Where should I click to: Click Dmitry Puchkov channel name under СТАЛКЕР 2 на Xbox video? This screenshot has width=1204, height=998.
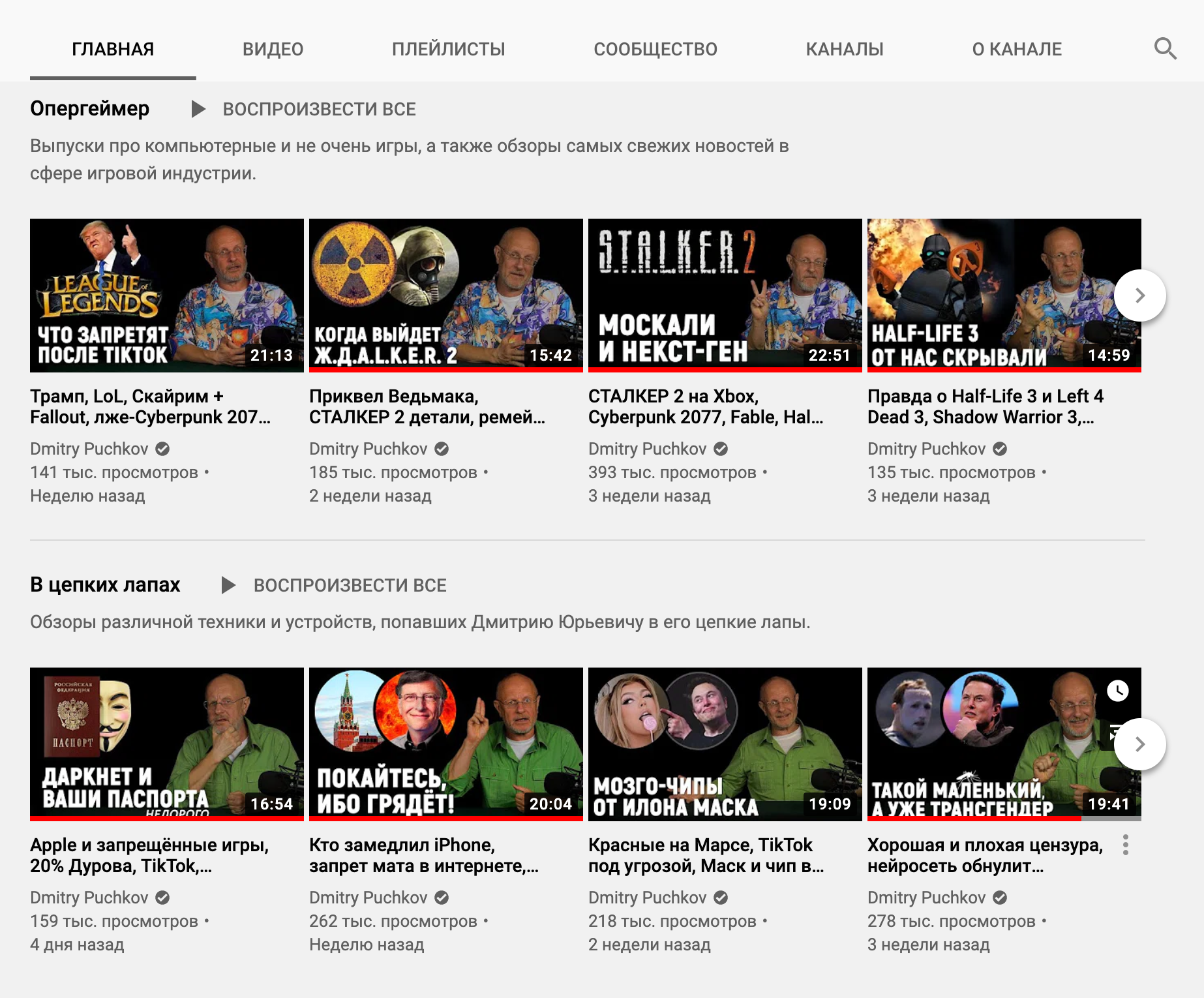point(648,449)
